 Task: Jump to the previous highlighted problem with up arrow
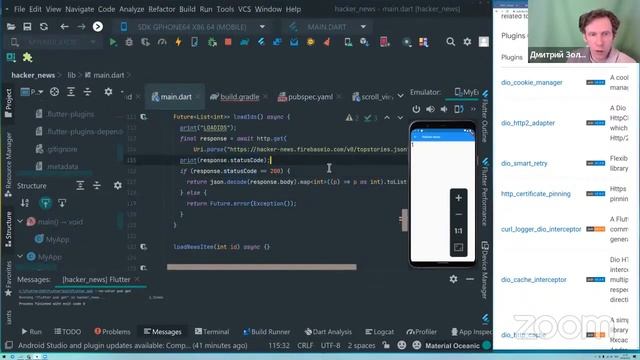pos(387,118)
